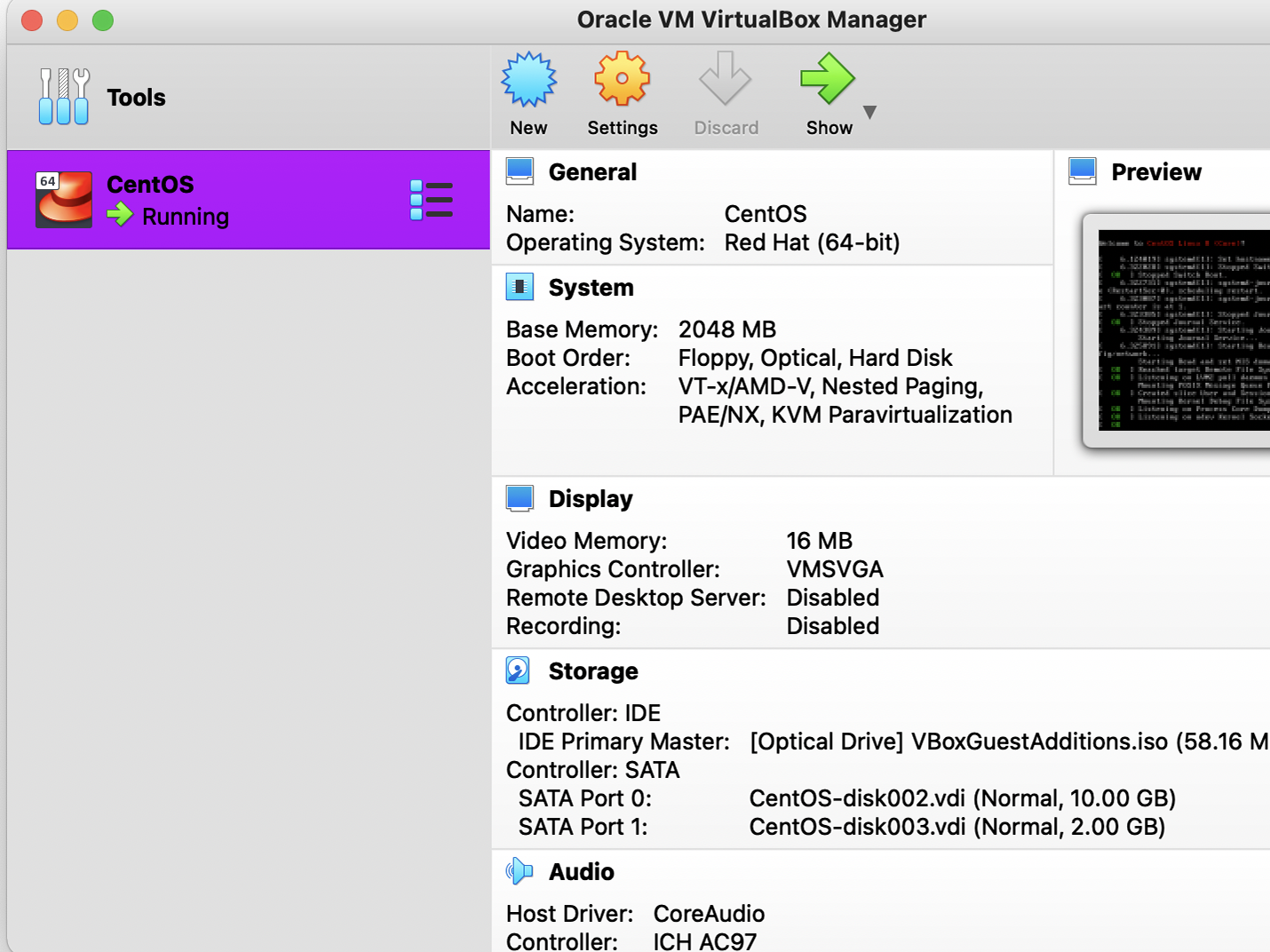Open the CentOS machine list menu icon
The width and height of the screenshot is (1270, 952).
tap(432, 200)
